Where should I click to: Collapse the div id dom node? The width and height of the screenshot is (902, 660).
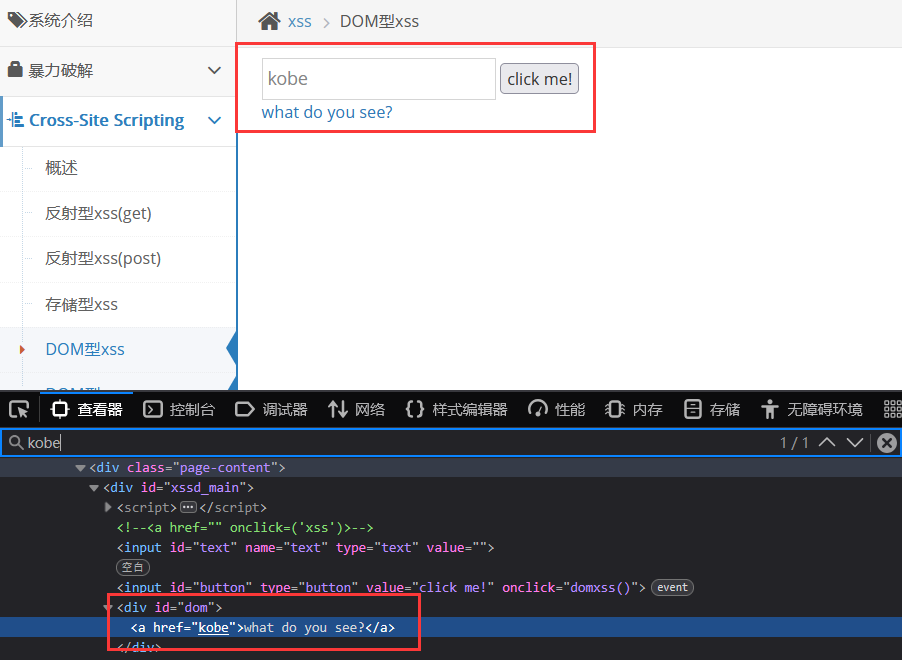(108, 608)
